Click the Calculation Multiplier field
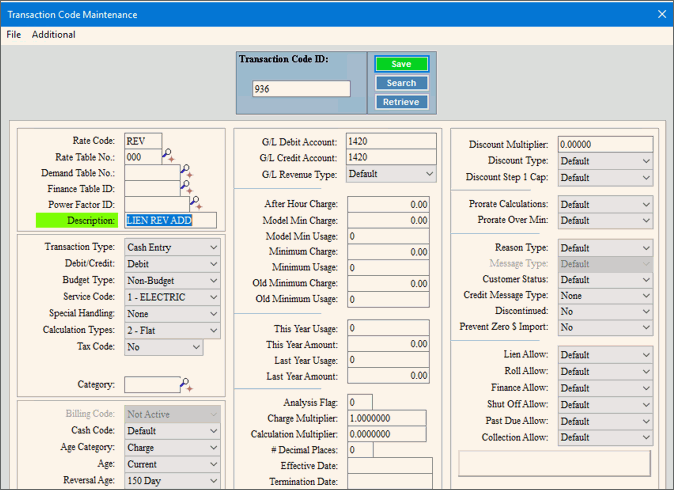Image resolution: width=674 pixels, height=490 pixels. pos(387,434)
